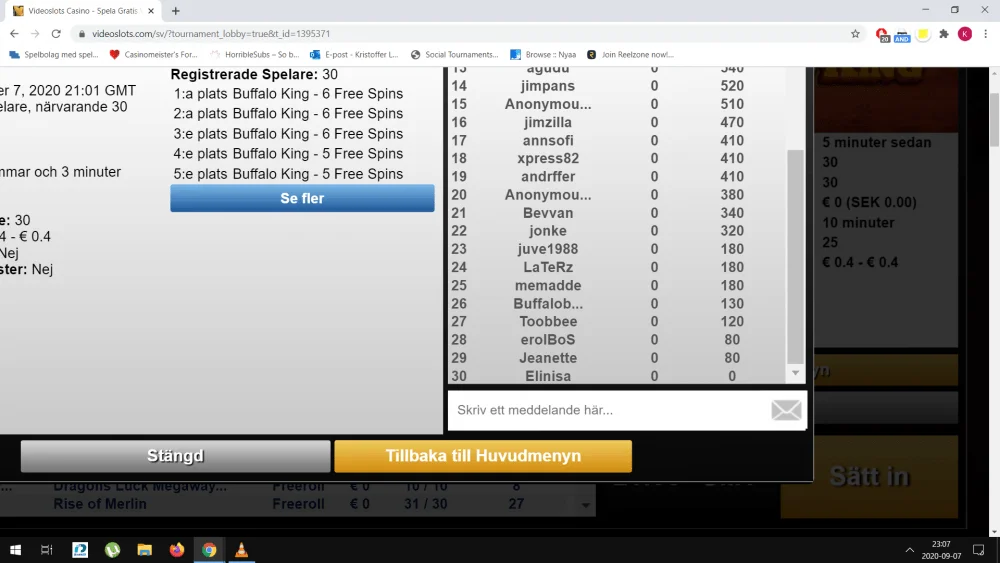Click the taskbar clock showing 23:07
1000x563 pixels.
pyautogui.click(x=941, y=550)
